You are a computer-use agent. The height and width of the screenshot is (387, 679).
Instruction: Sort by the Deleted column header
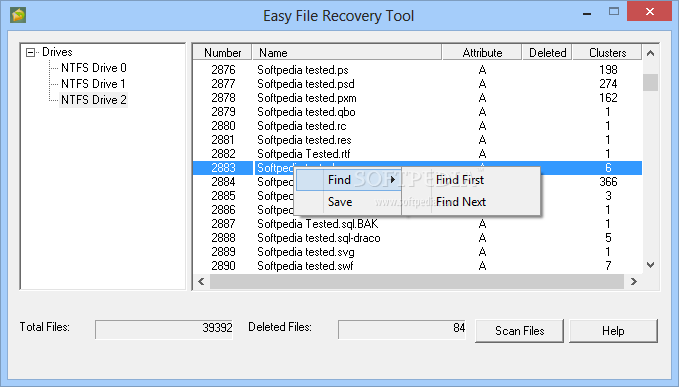(x=547, y=52)
